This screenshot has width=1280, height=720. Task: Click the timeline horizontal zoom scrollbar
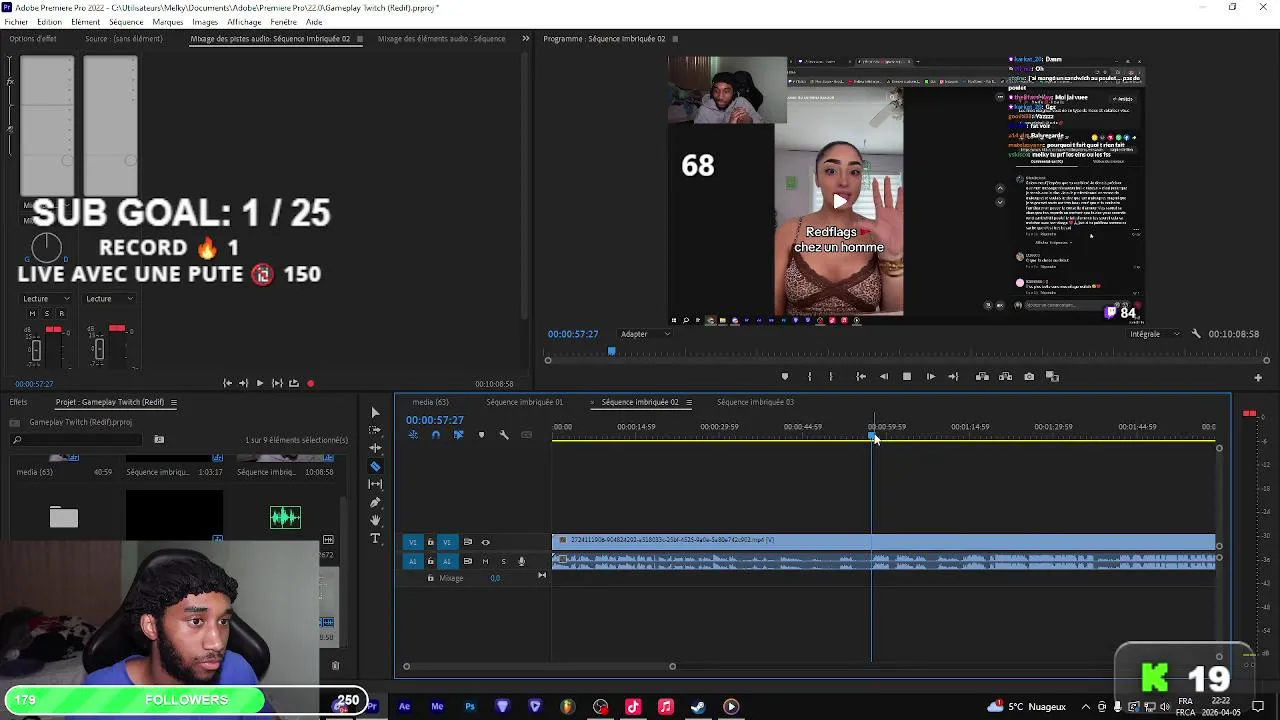coord(539,666)
